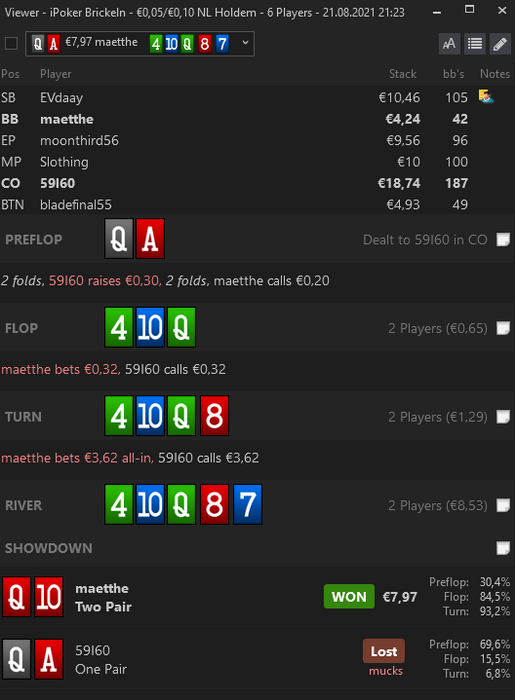Toggle the checkbox beside the hand selector
The width and height of the screenshot is (515, 700).
click(11, 44)
